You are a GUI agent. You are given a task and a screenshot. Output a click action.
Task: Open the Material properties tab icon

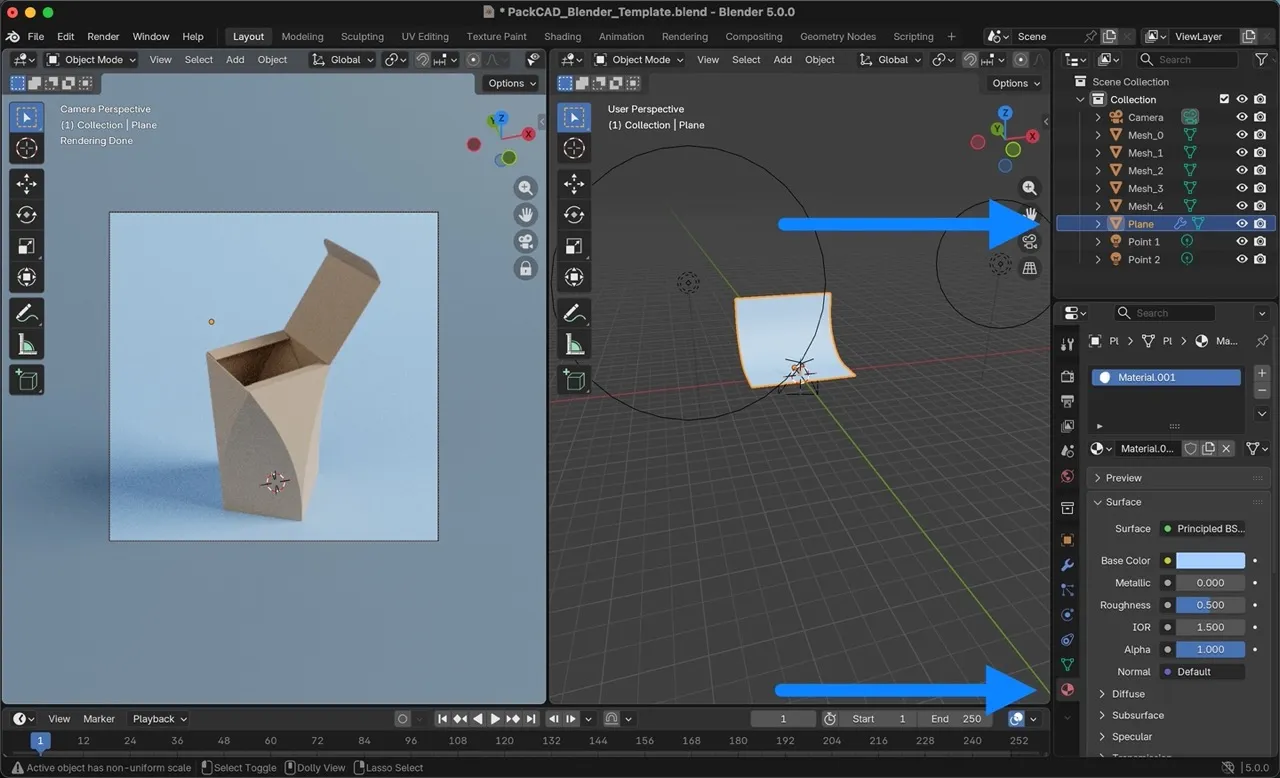[x=1067, y=689]
